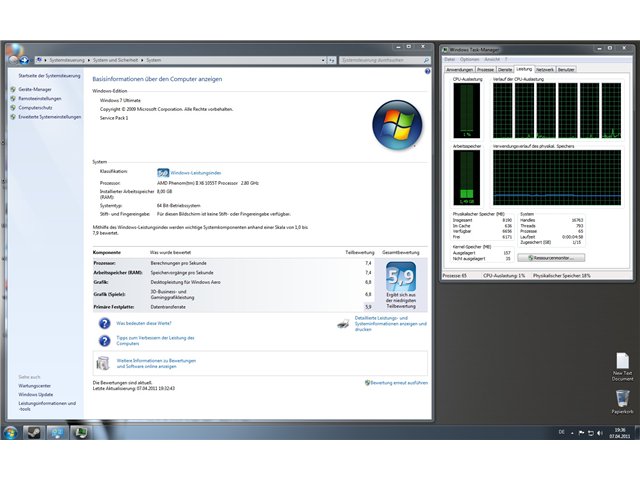Open Datei menu in Task Manager
The height and width of the screenshot is (480, 640).
(449, 59)
